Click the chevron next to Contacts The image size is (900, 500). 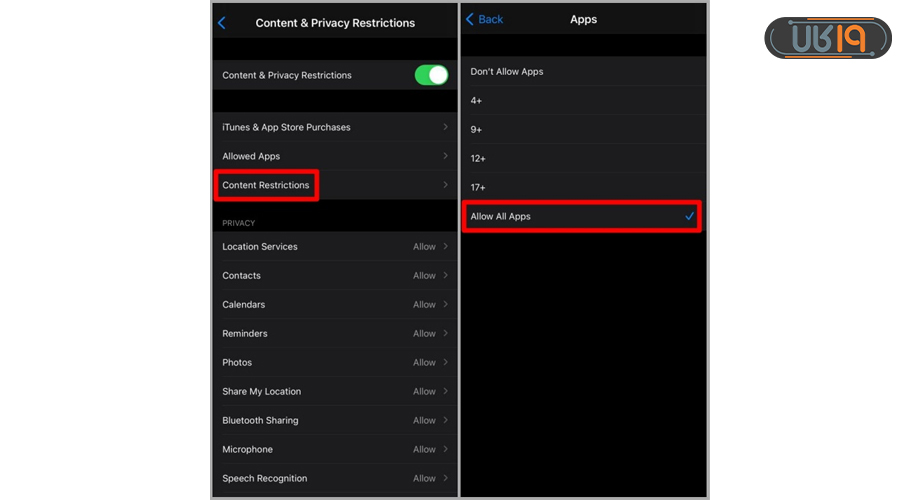(x=445, y=276)
